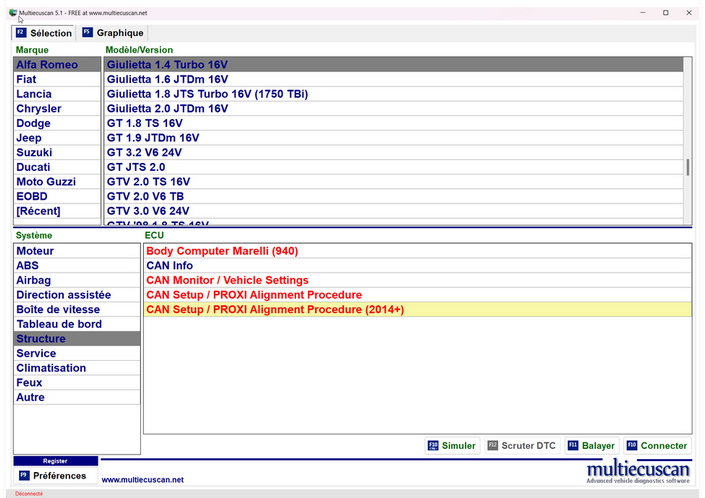Image resolution: width=705 pixels, height=498 pixels.
Task: Choose GT 1.9 JTDm 16V model
Action: pyautogui.click(x=394, y=138)
